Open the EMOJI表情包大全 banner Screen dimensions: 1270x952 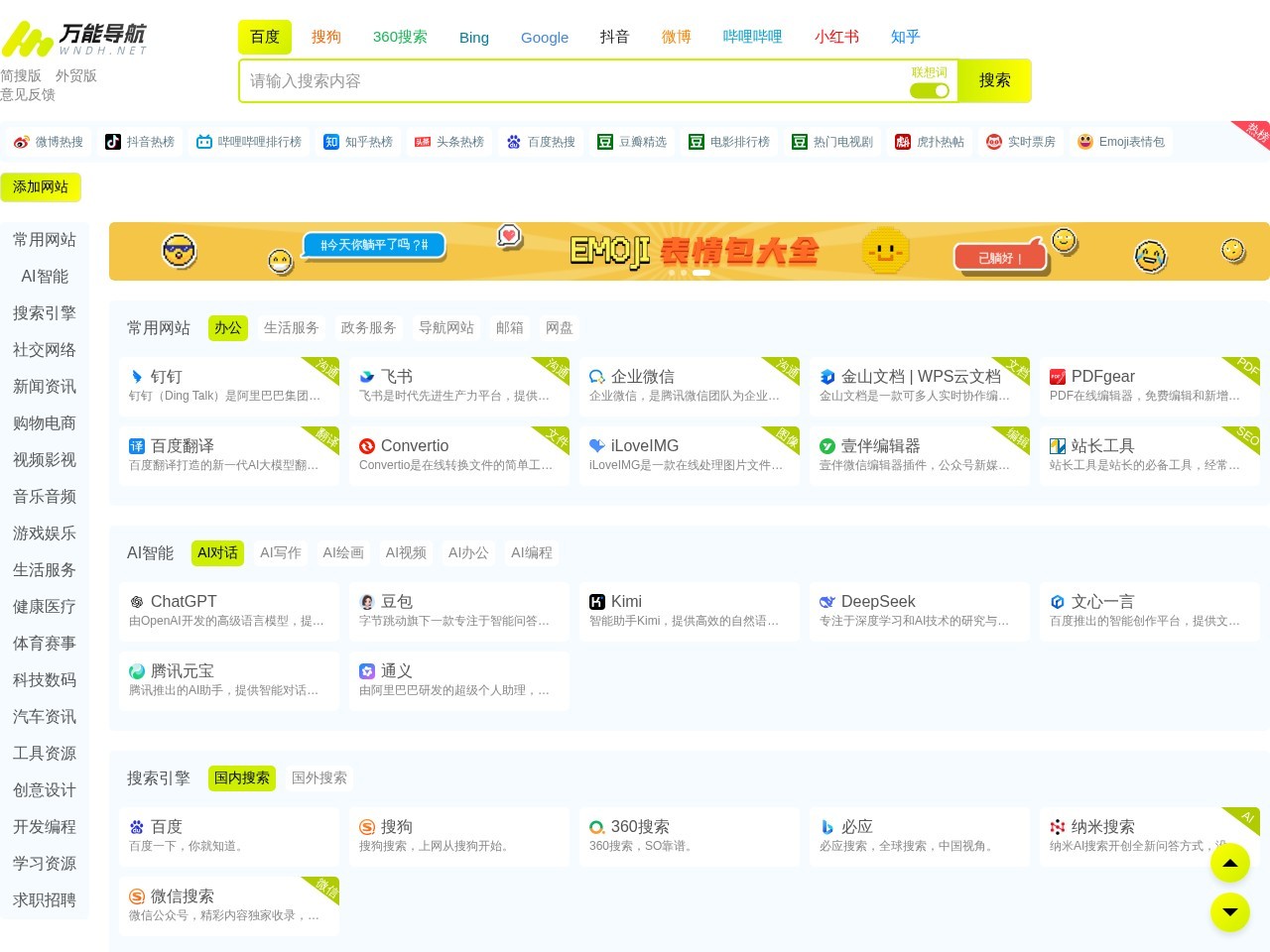tap(690, 251)
